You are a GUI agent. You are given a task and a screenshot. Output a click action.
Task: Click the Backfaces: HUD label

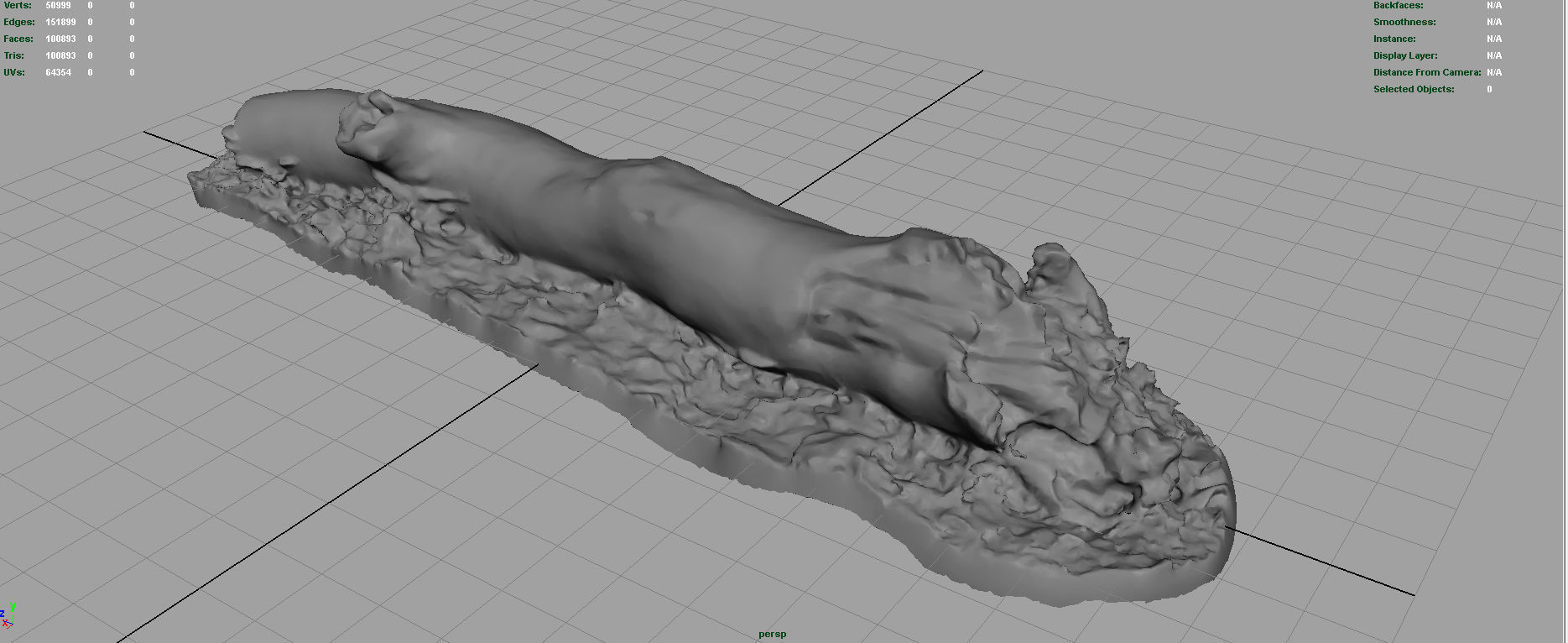(x=1399, y=5)
